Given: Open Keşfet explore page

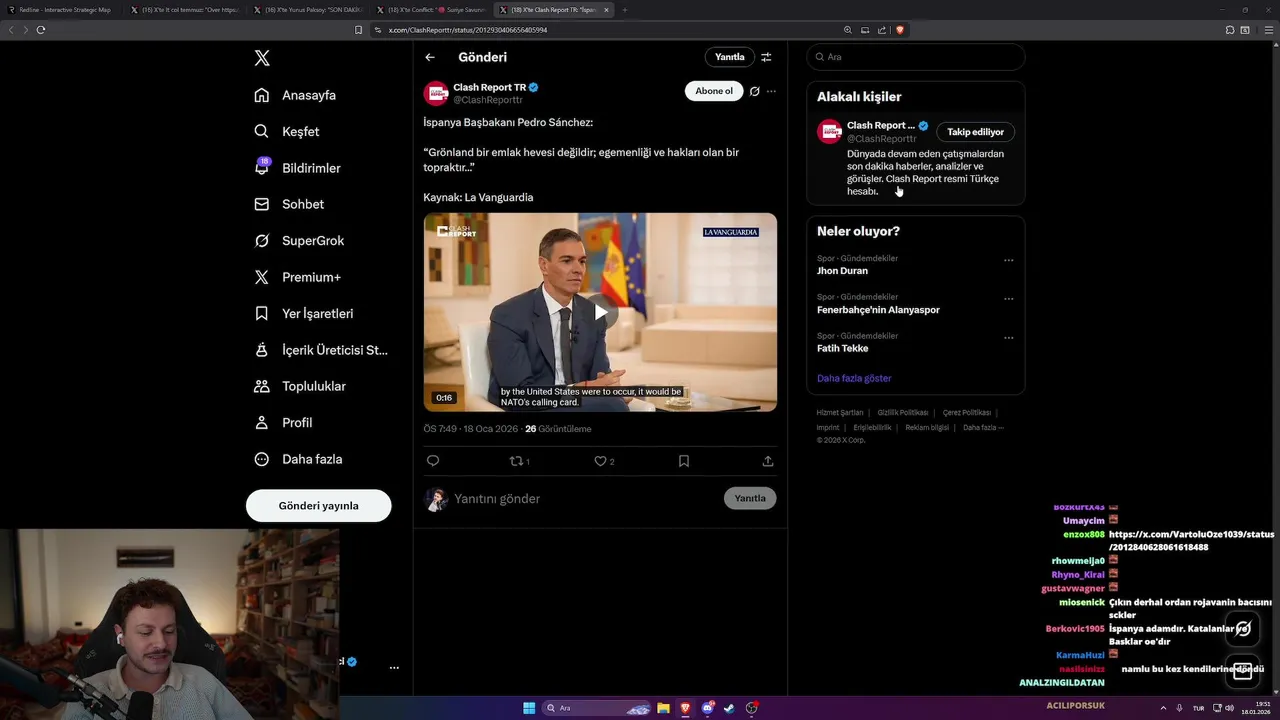Looking at the screenshot, I should [287, 131].
